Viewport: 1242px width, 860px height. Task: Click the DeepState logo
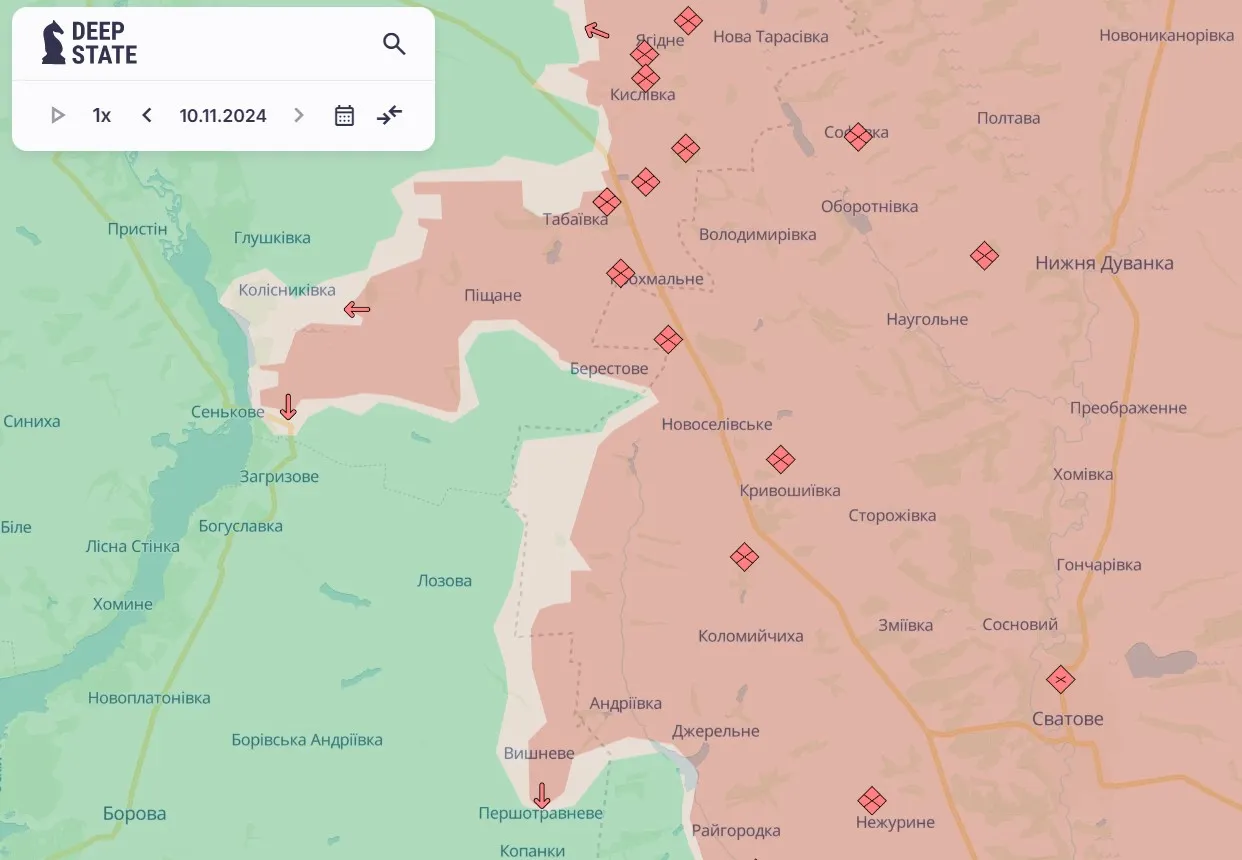[90, 43]
